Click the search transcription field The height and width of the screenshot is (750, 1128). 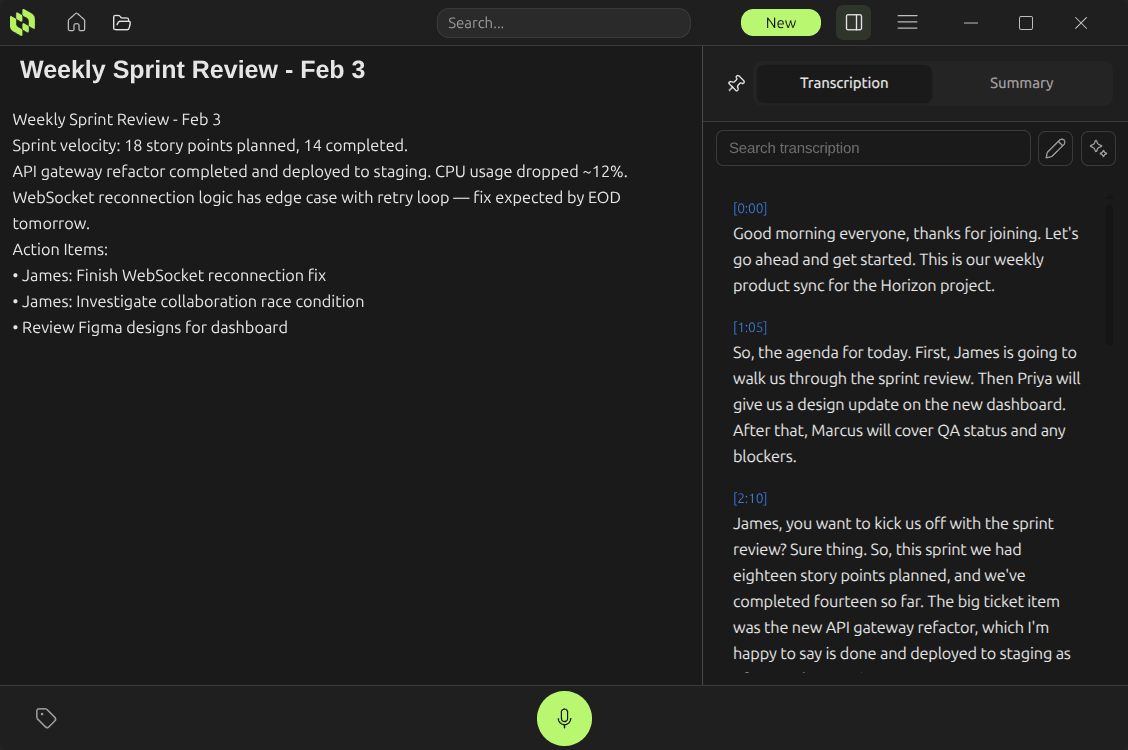873,147
